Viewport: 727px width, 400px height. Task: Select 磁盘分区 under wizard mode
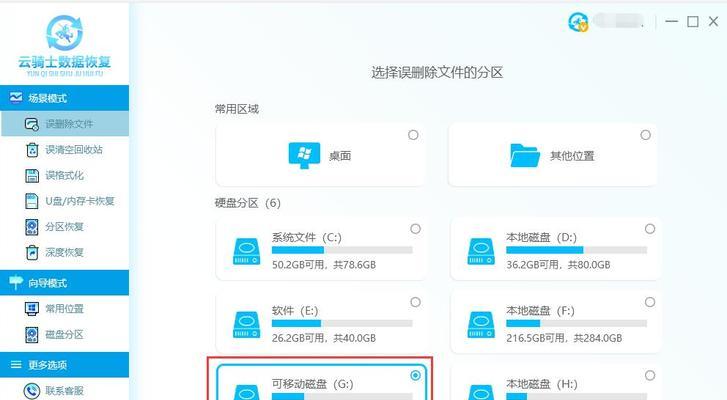click(x=64, y=334)
